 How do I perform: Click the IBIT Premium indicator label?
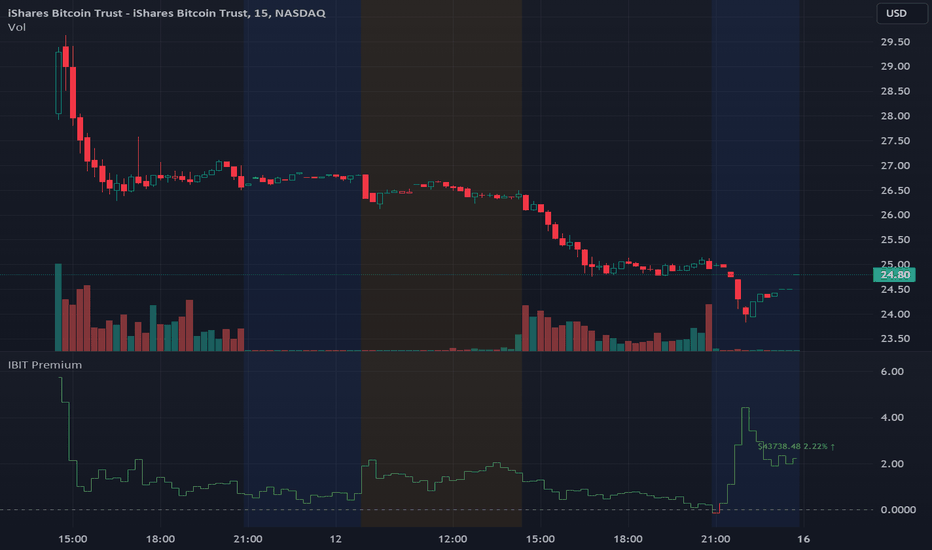click(45, 365)
